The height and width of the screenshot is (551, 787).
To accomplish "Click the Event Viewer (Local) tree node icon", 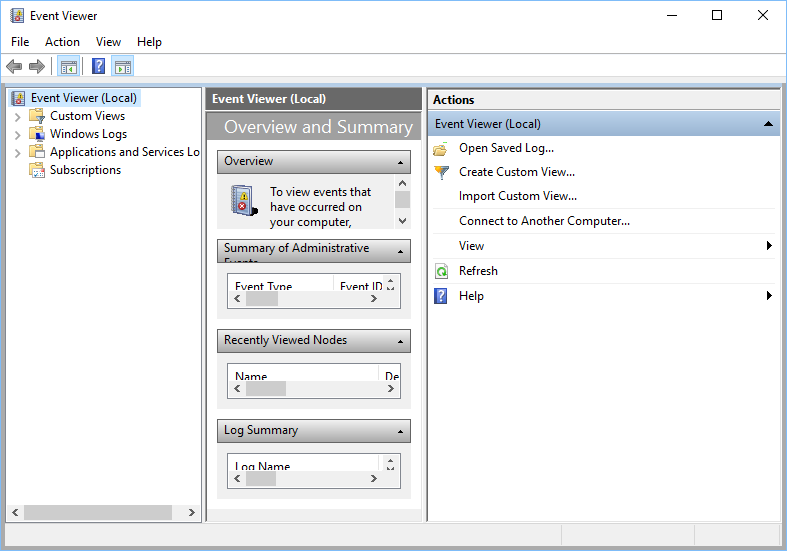I will [18, 98].
